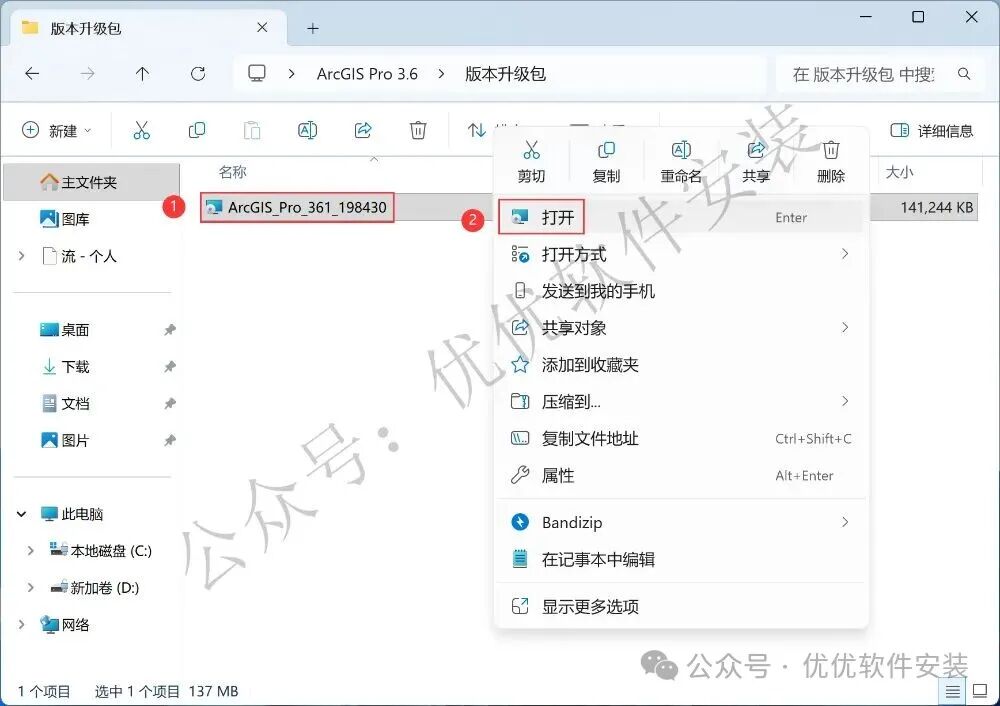This screenshot has width=1000, height=706.
Task: Open the 共享对象 submenu
Action: click(x=680, y=328)
